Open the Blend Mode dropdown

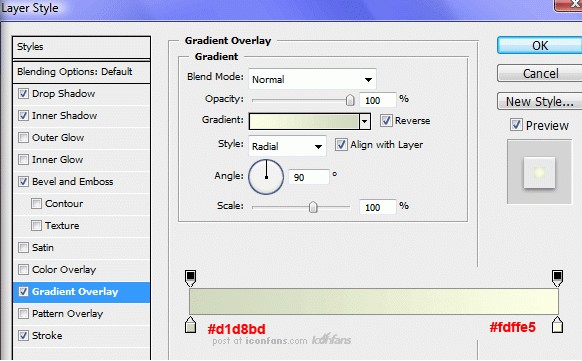click(312, 79)
